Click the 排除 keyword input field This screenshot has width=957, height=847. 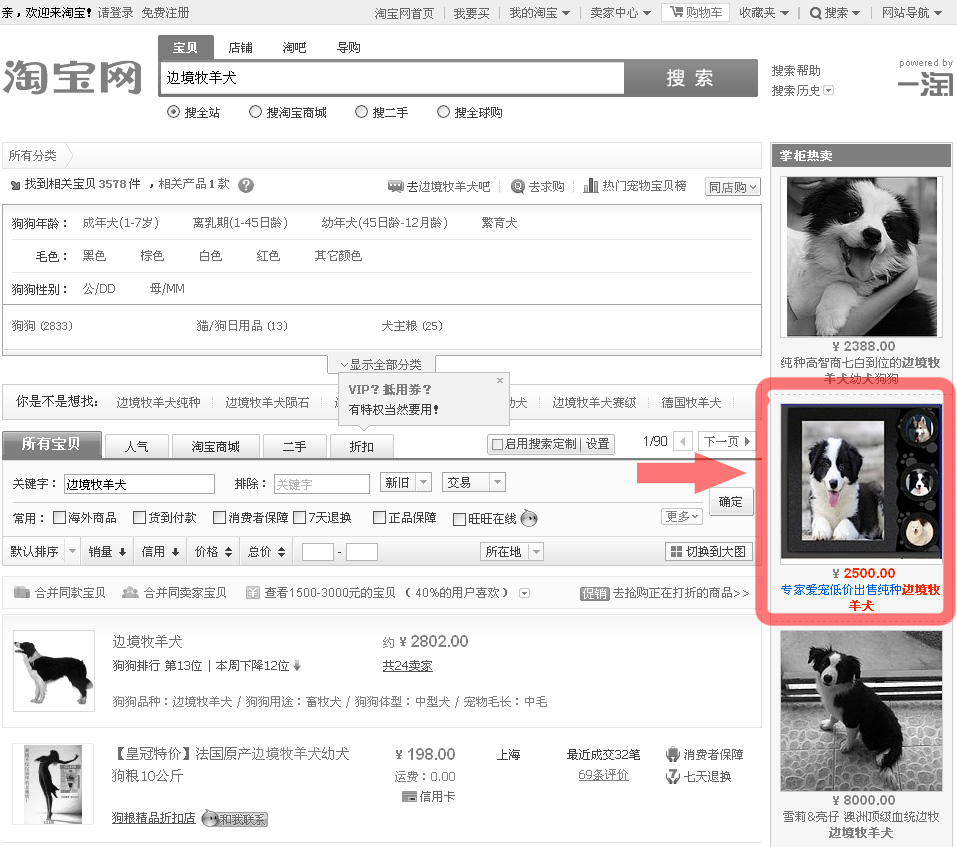click(x=322, y=484)
